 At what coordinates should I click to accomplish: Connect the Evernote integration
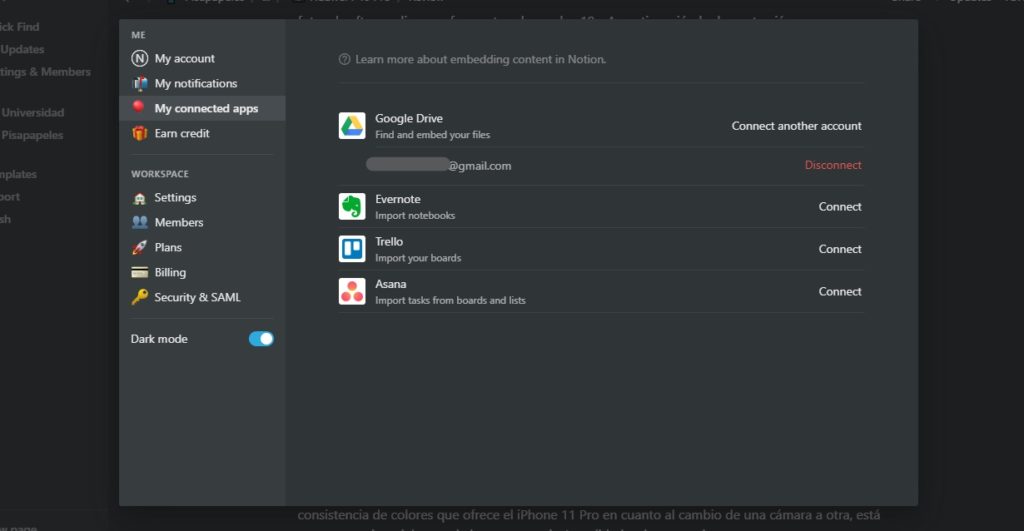[x=839, y=207]
